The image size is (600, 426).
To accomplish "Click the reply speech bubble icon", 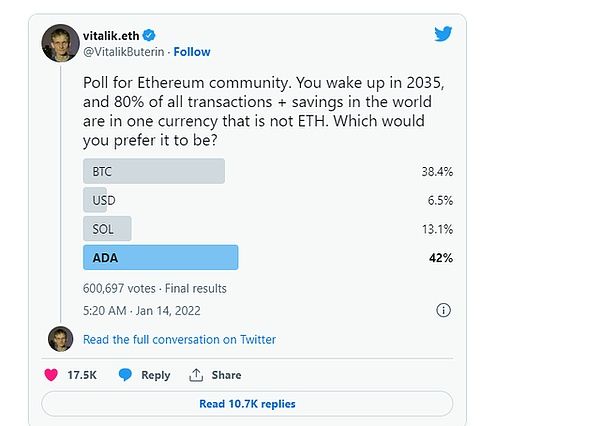I will coord(125,375).
